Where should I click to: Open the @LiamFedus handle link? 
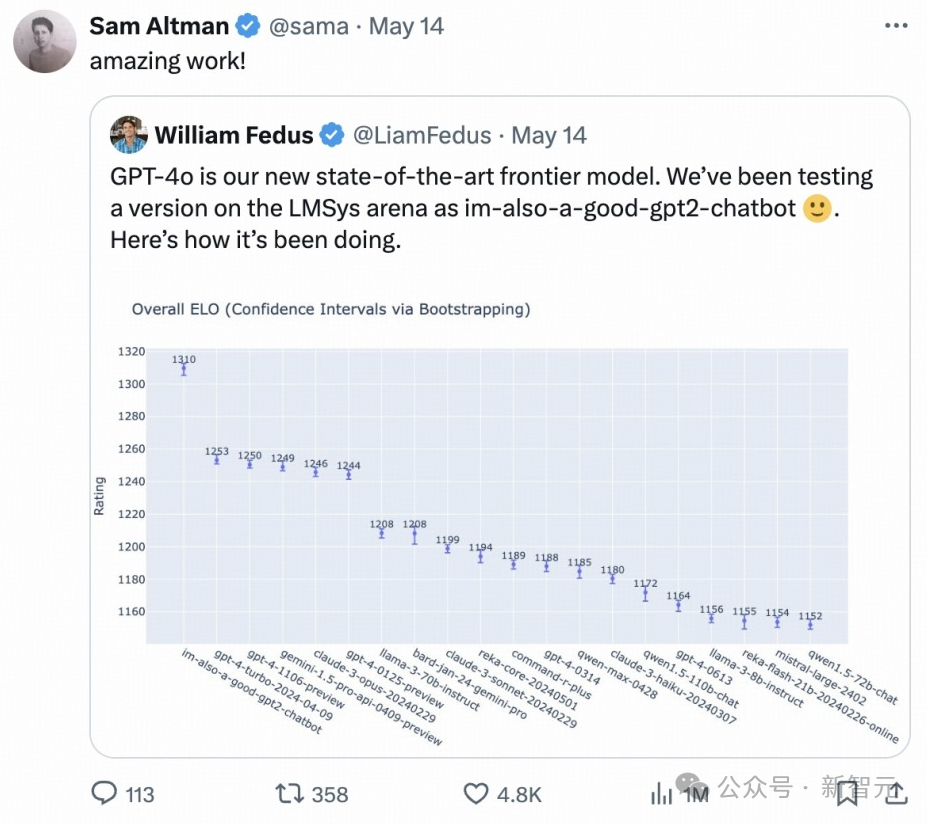[x=419, y=135]
